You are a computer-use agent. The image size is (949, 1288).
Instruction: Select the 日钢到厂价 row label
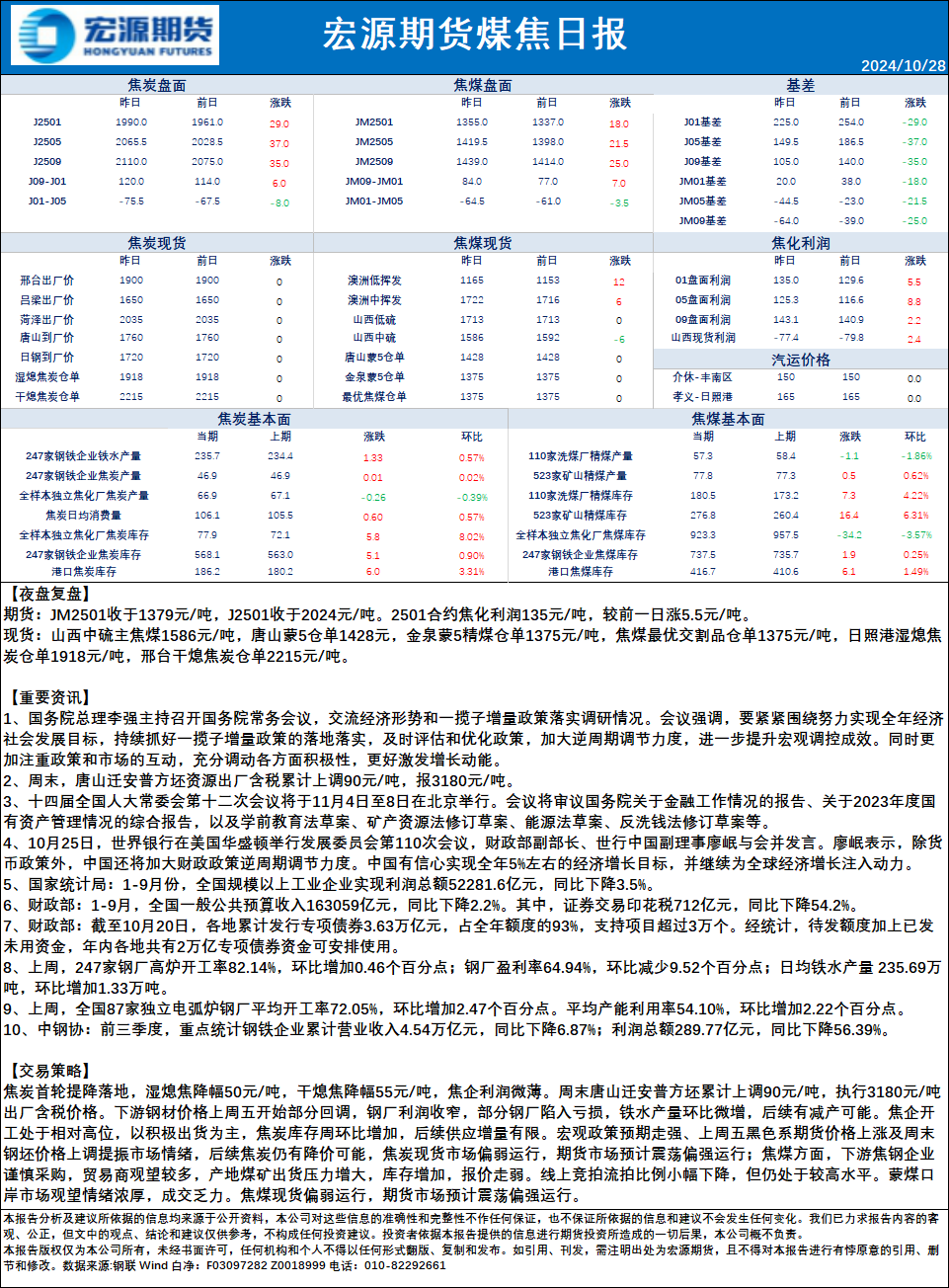47,358
